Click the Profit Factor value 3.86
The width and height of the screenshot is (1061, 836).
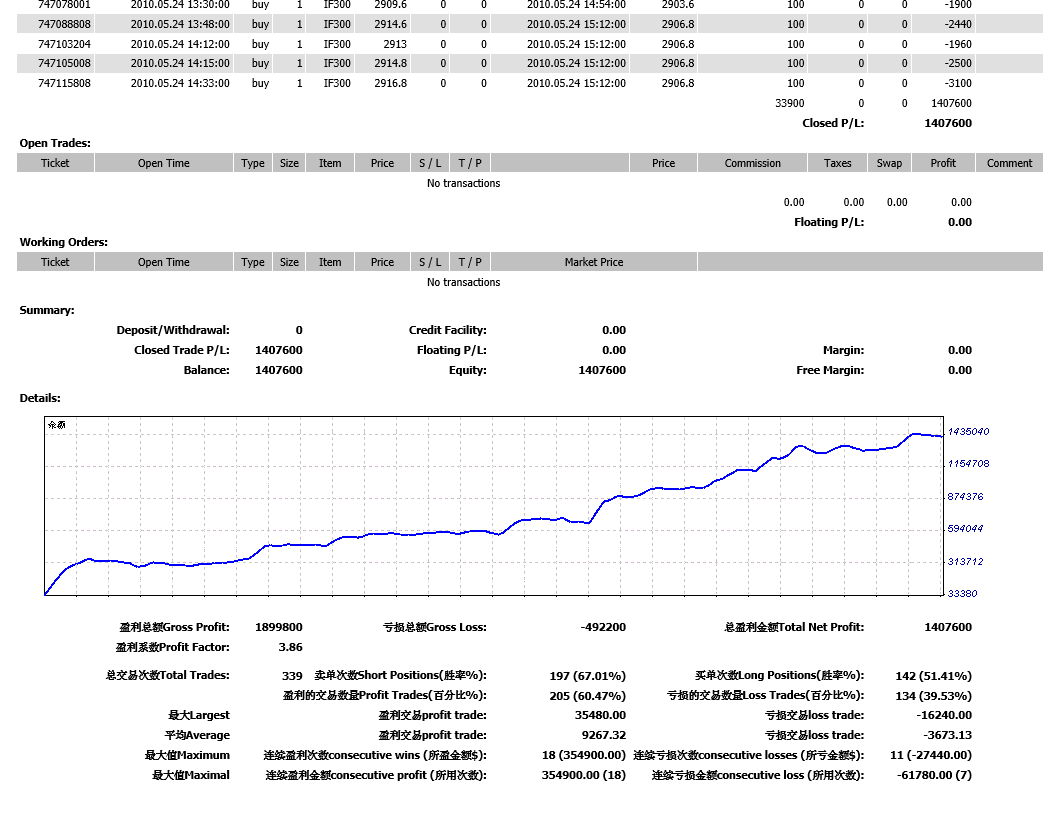click(x=289, y=647)
